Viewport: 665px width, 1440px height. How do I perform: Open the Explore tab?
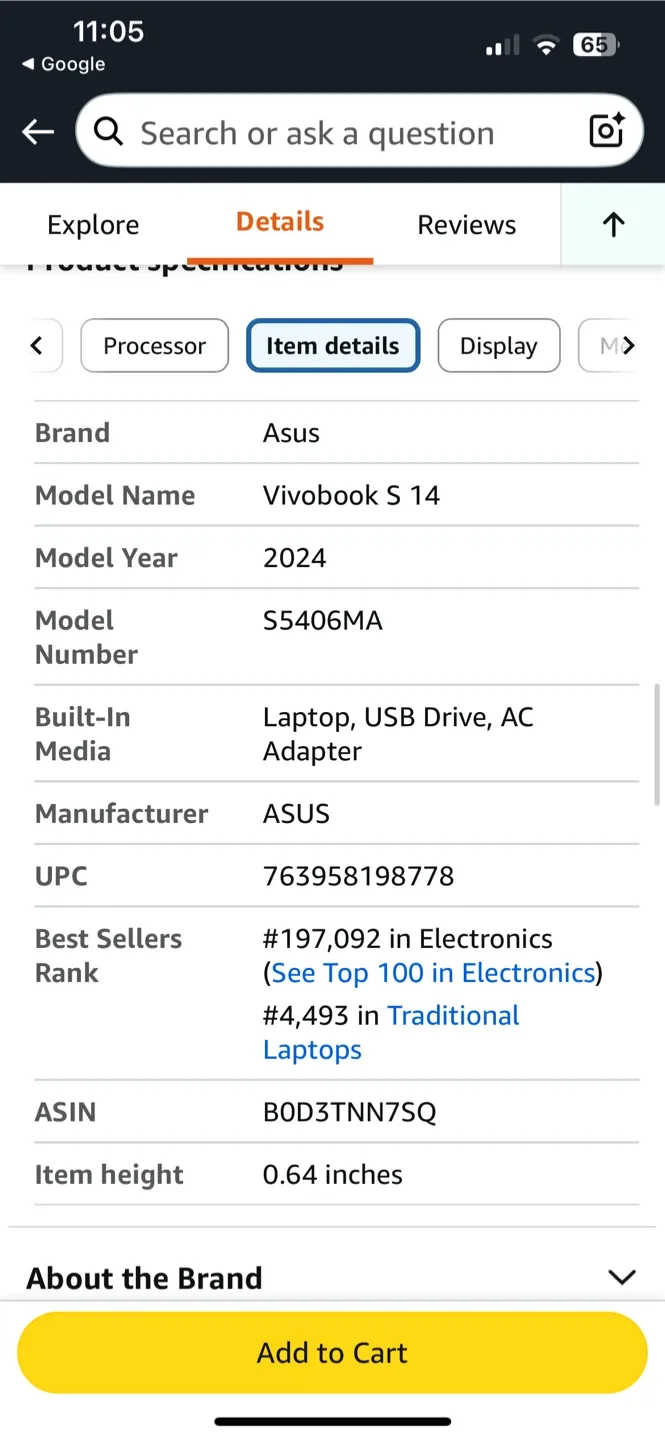pyautogui.click(x=93, y=224)
